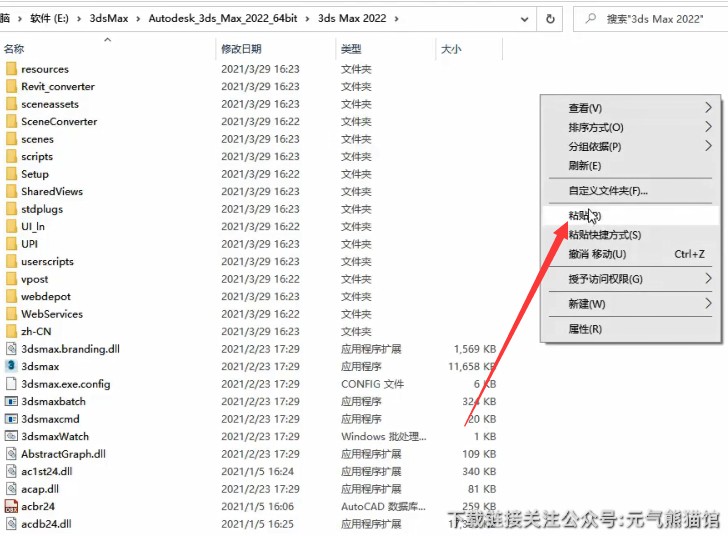Select the zh-CN folder icon

11,332
